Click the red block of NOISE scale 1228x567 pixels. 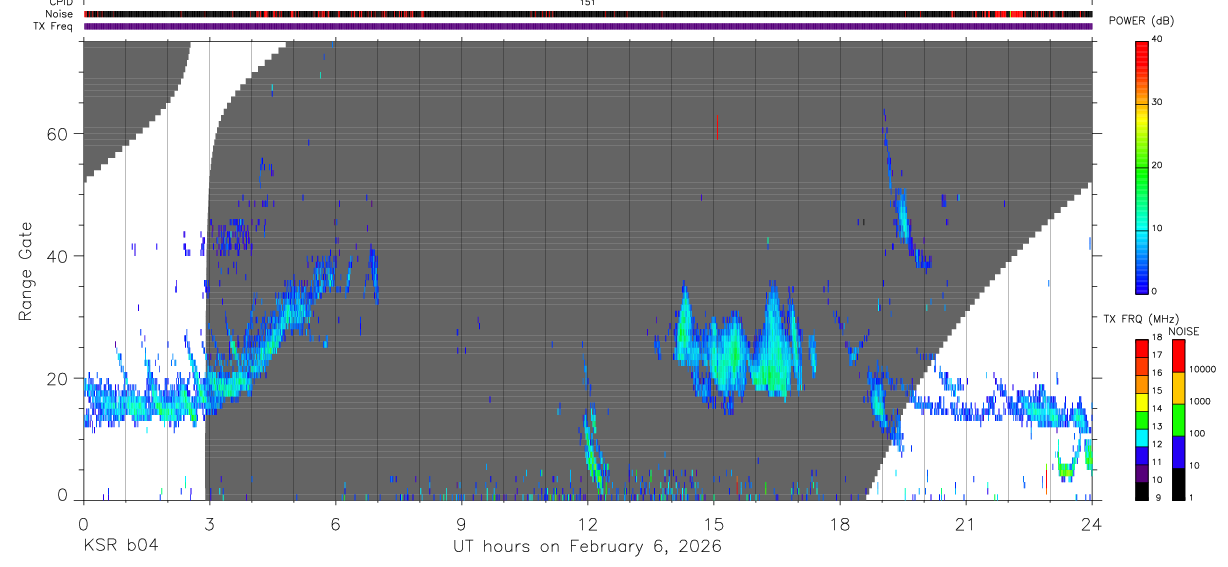tap(1178, 355)
